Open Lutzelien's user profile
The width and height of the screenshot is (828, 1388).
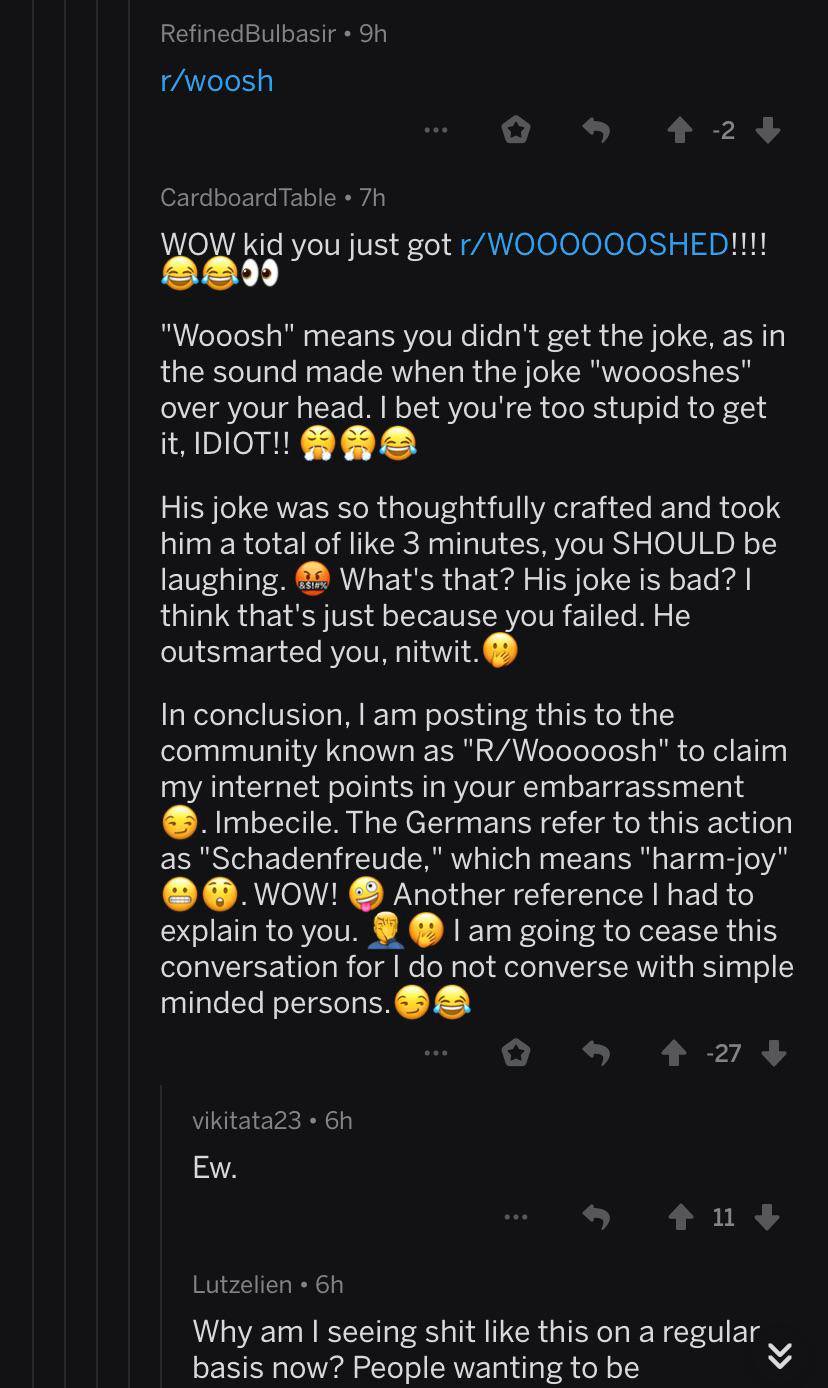tap(242, 1284)
